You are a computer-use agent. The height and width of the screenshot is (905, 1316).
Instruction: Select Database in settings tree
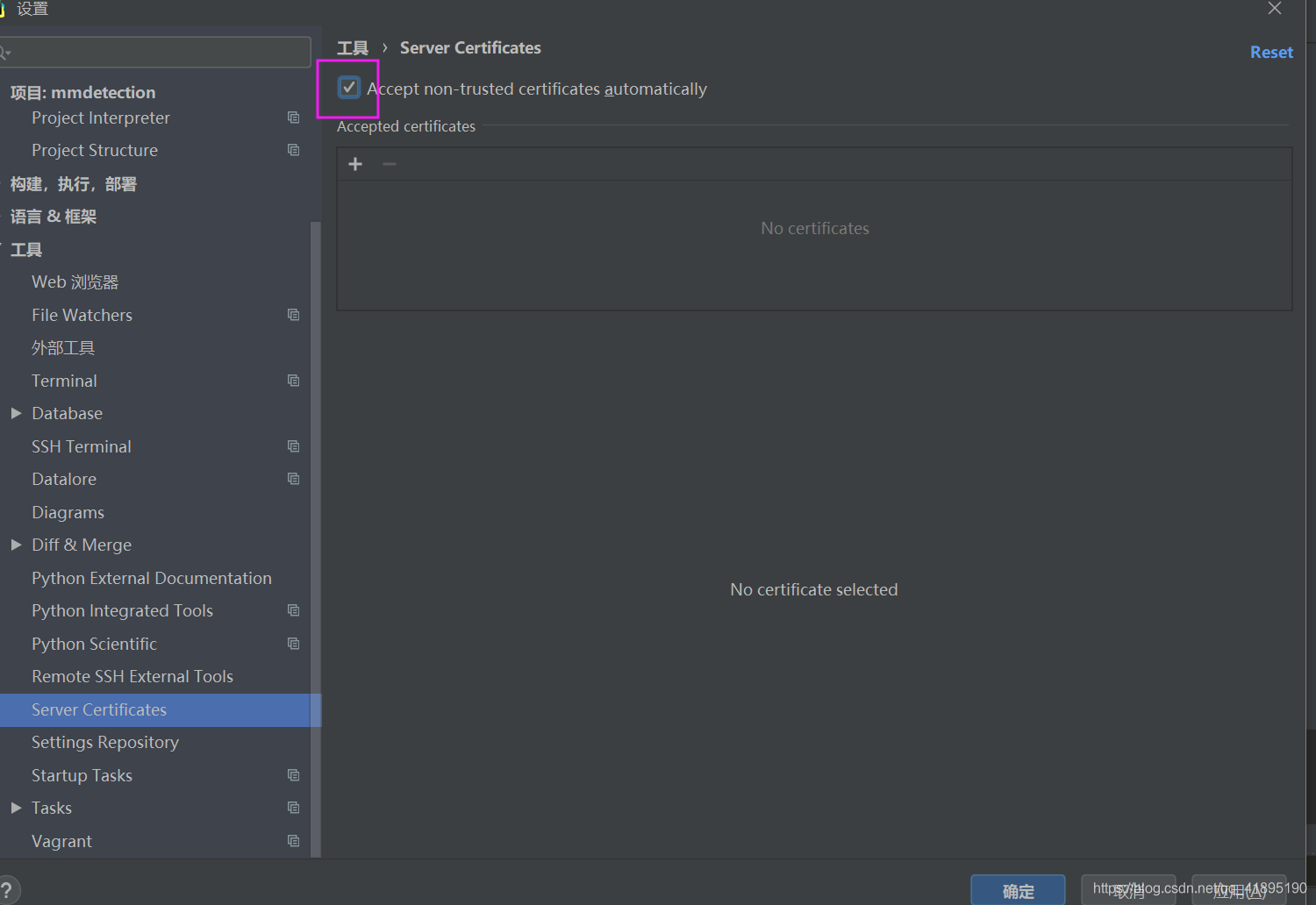(x=67, y=413)
